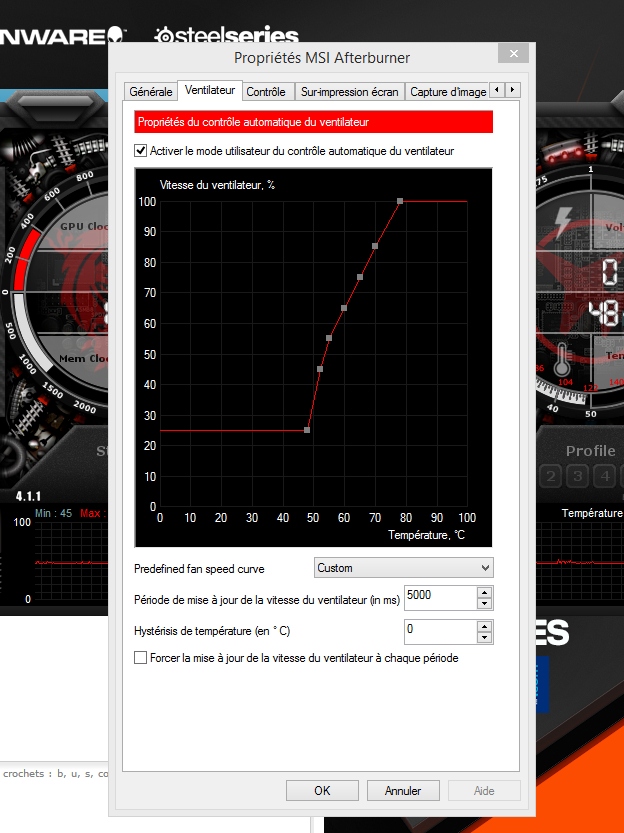Select profile slot 2 in Afterburner window

click(x=551, y=475)
